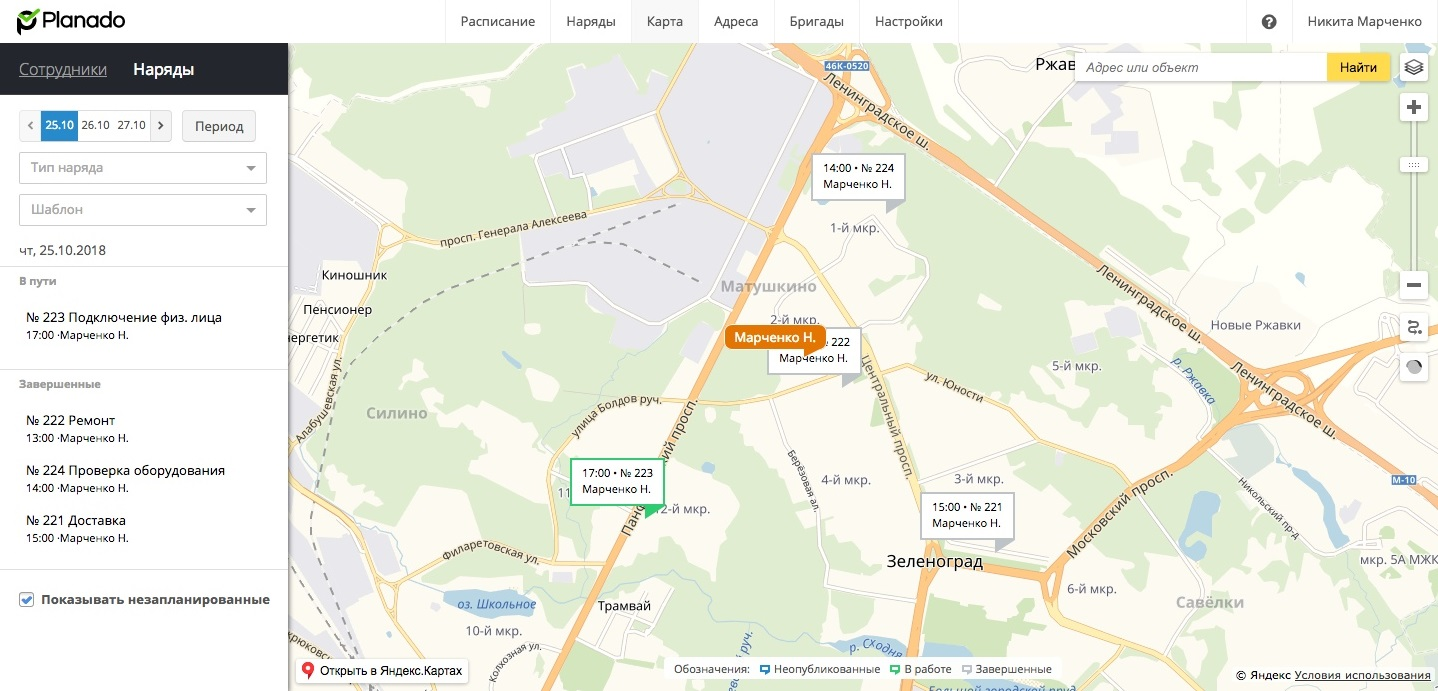This screenshot has height=691, width=1438.
Task: Zoom in with the plus button
Action: pos(1413,108)
